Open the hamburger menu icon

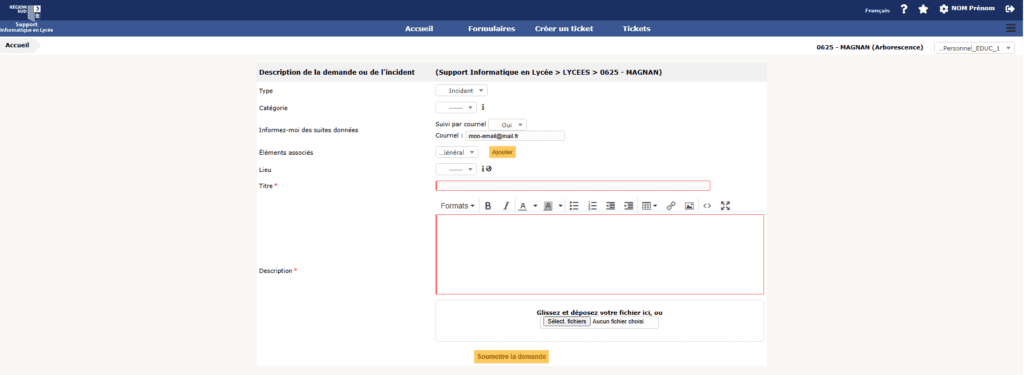tap(1010, 28)
